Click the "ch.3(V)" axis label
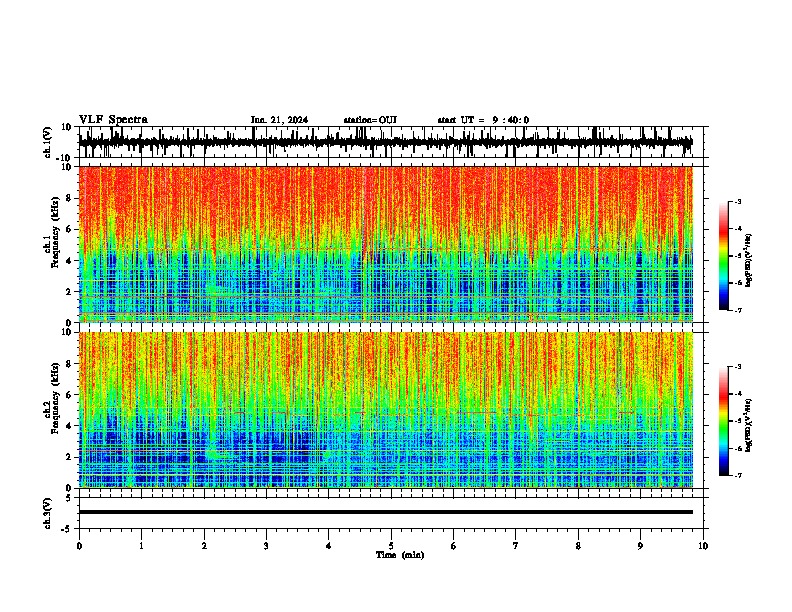Viewport: 792px width, 612px height. 48,514
